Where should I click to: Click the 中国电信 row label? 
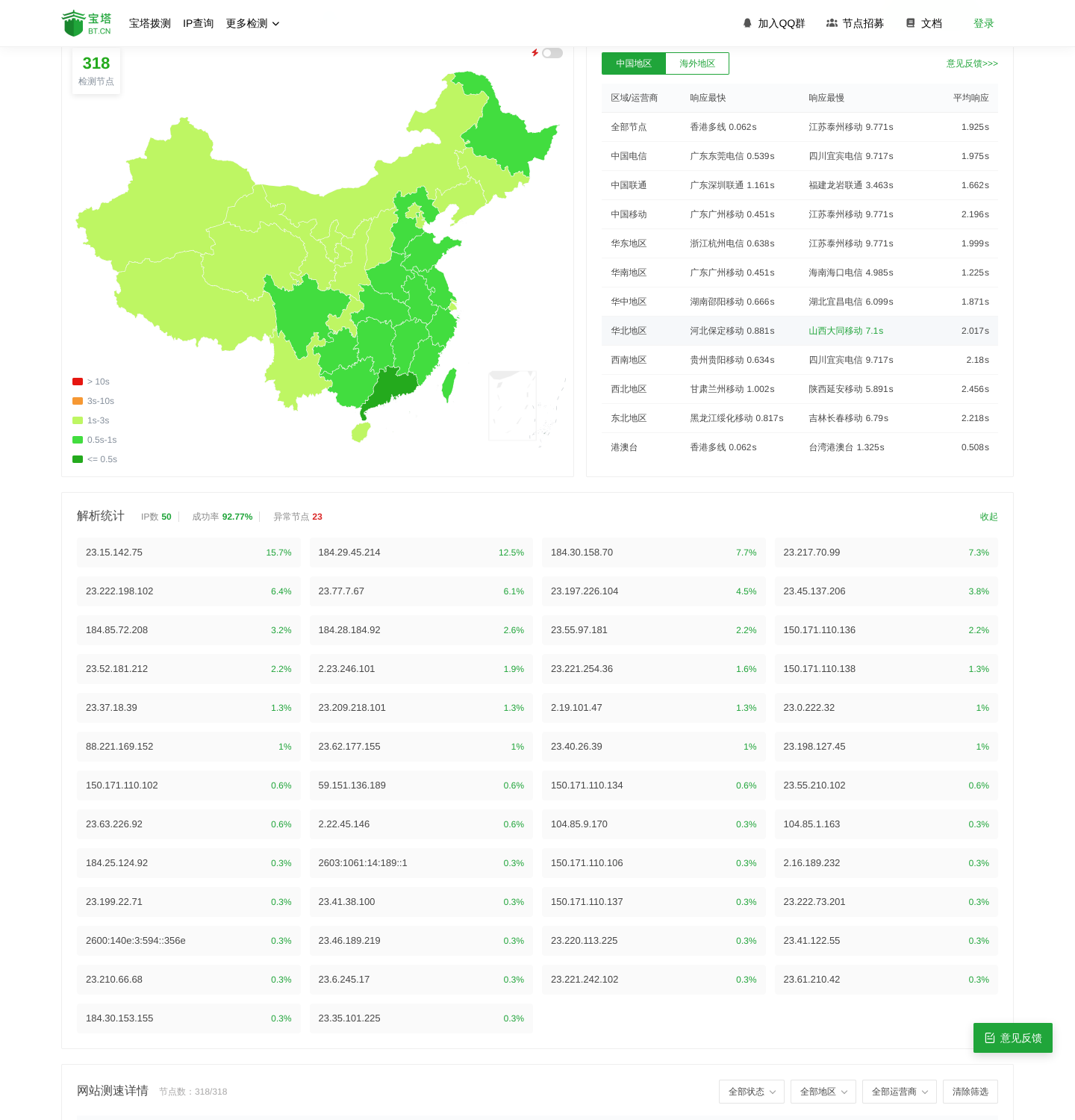pos(629,156)
